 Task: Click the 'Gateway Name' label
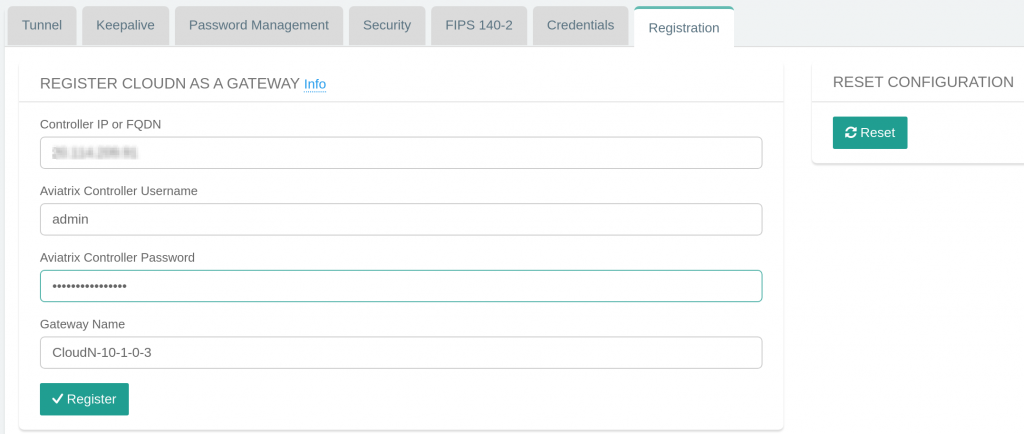click(82, 324)
